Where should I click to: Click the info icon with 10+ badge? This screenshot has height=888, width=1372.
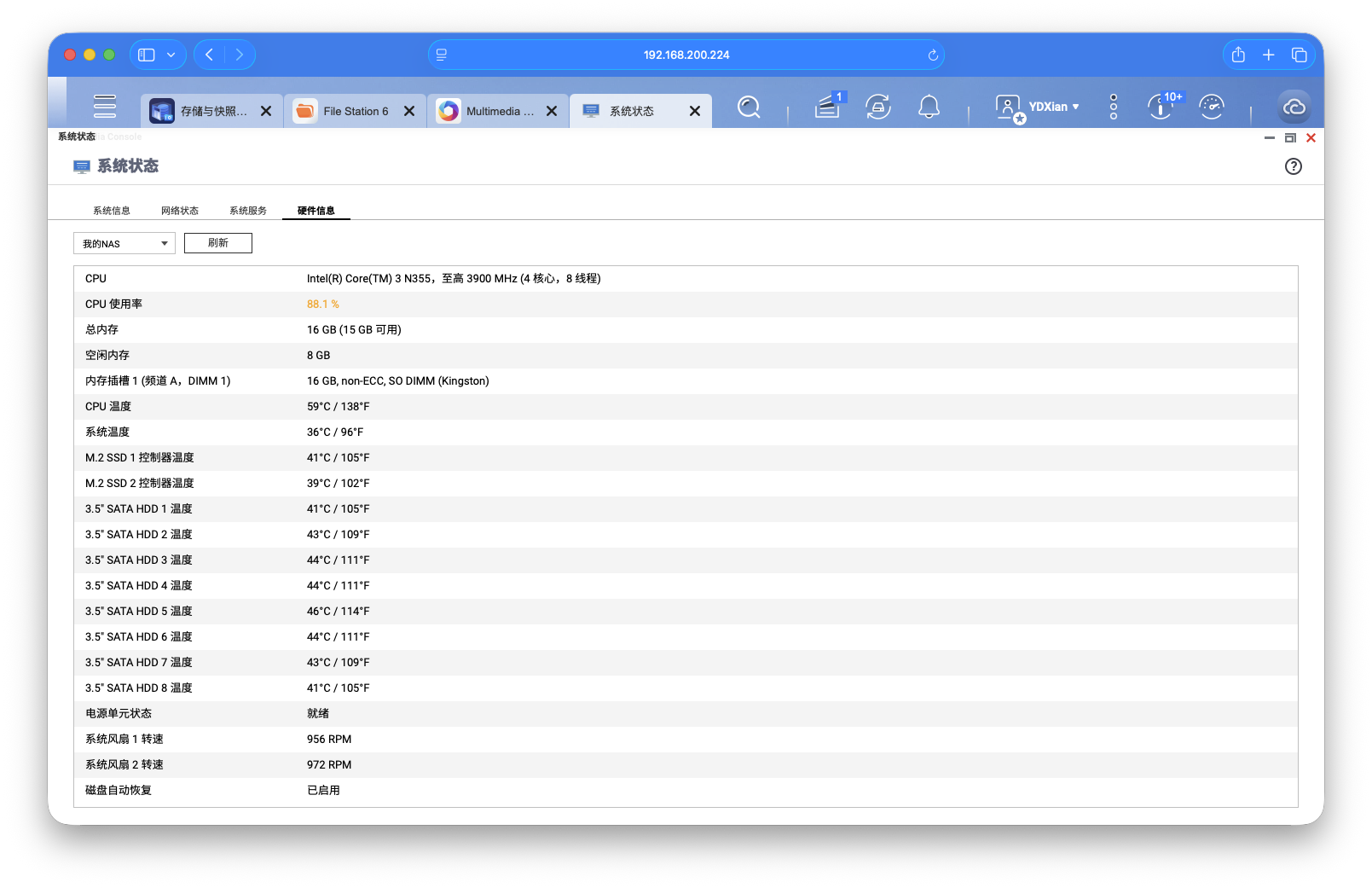1161,107
